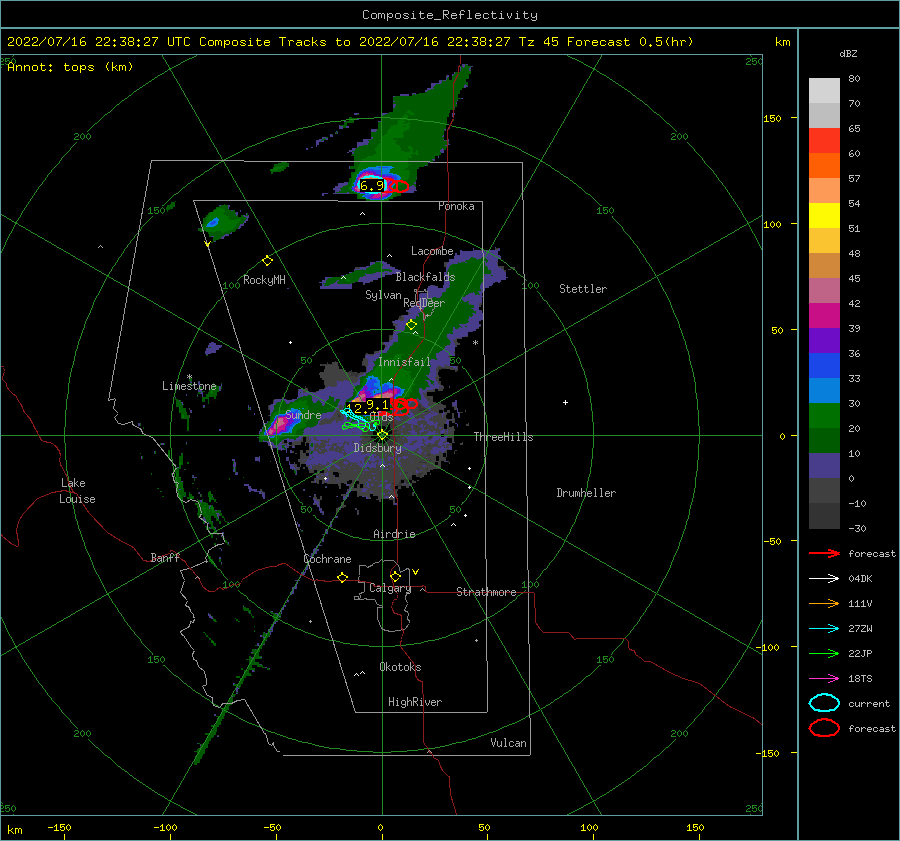This screenshot has height=841, width=900.
Task: Click the 18TS legend text
Action: pos(860,679)
